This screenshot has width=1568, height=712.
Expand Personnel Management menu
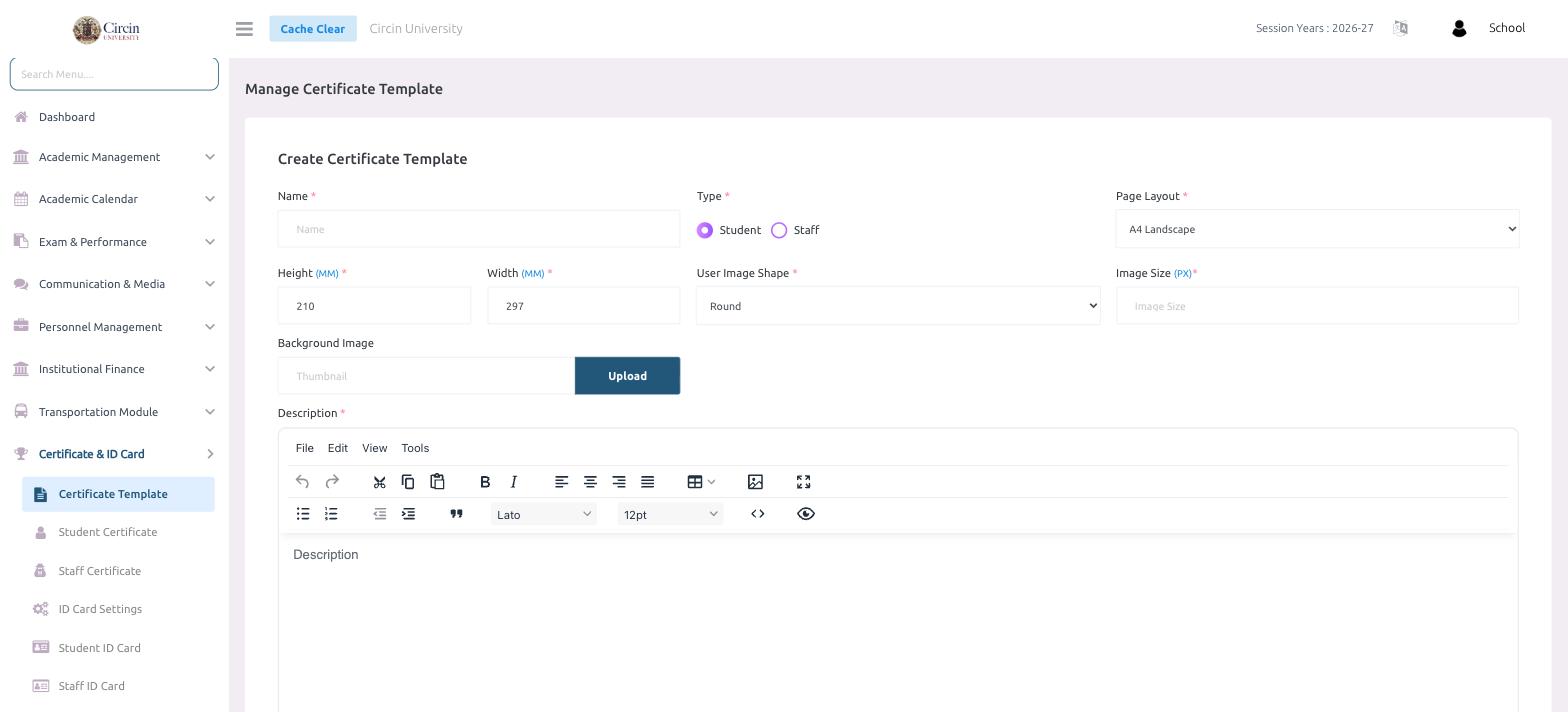(114, 327)
